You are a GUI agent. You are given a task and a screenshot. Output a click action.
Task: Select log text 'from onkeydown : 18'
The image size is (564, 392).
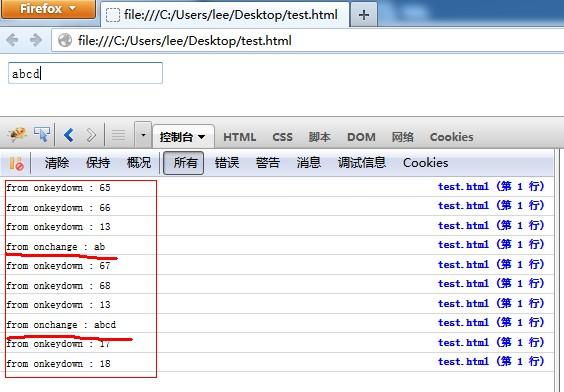58,364
